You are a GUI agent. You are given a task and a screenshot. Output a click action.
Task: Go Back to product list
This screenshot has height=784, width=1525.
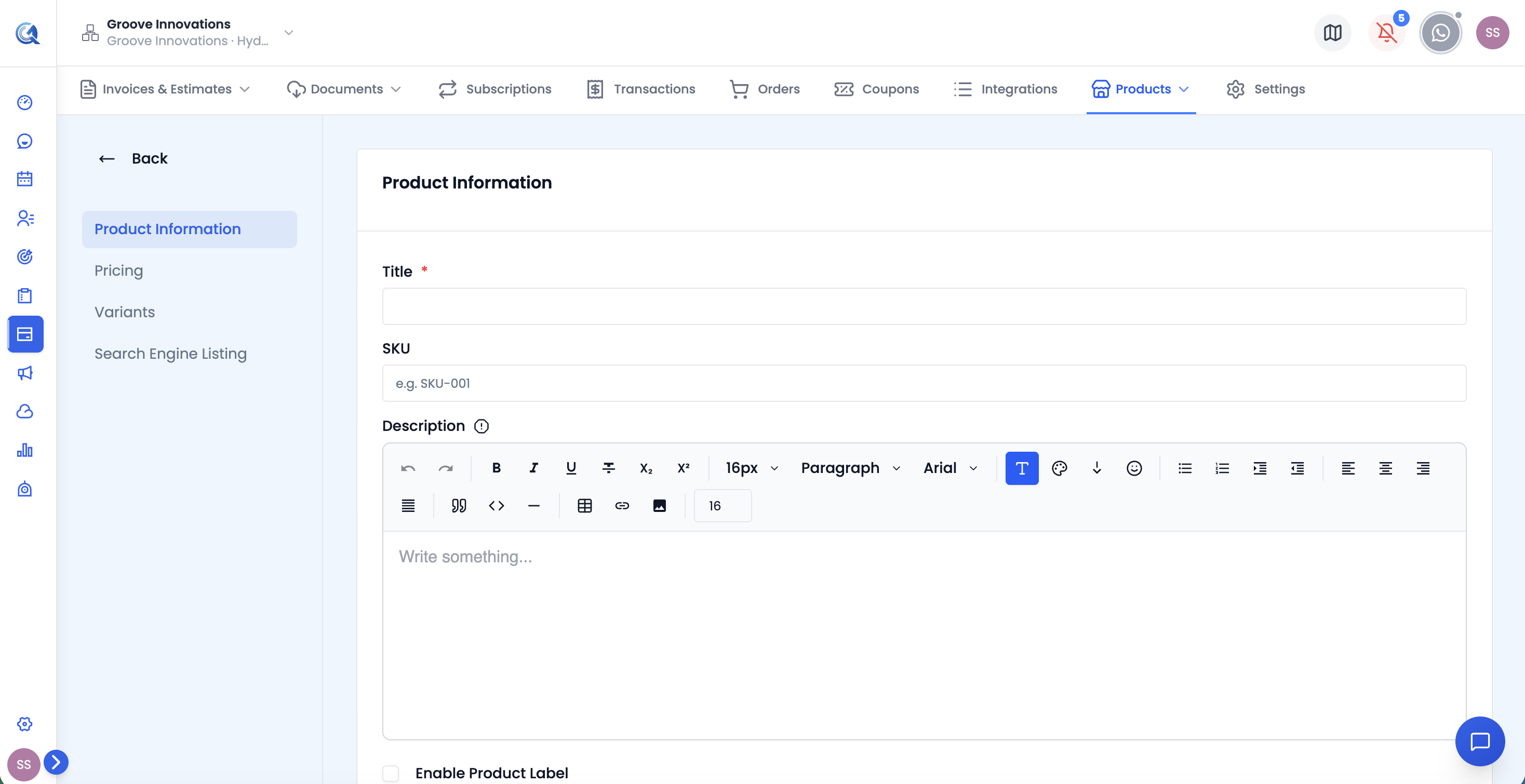133,158
